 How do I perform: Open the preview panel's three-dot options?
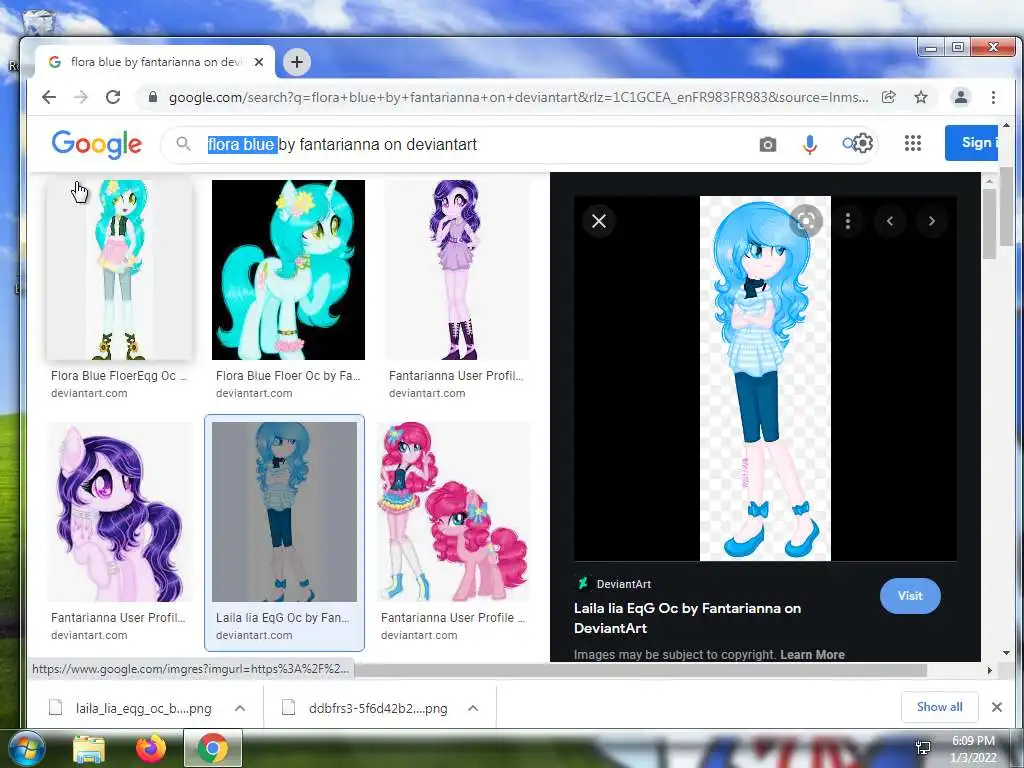coord(848,221)
